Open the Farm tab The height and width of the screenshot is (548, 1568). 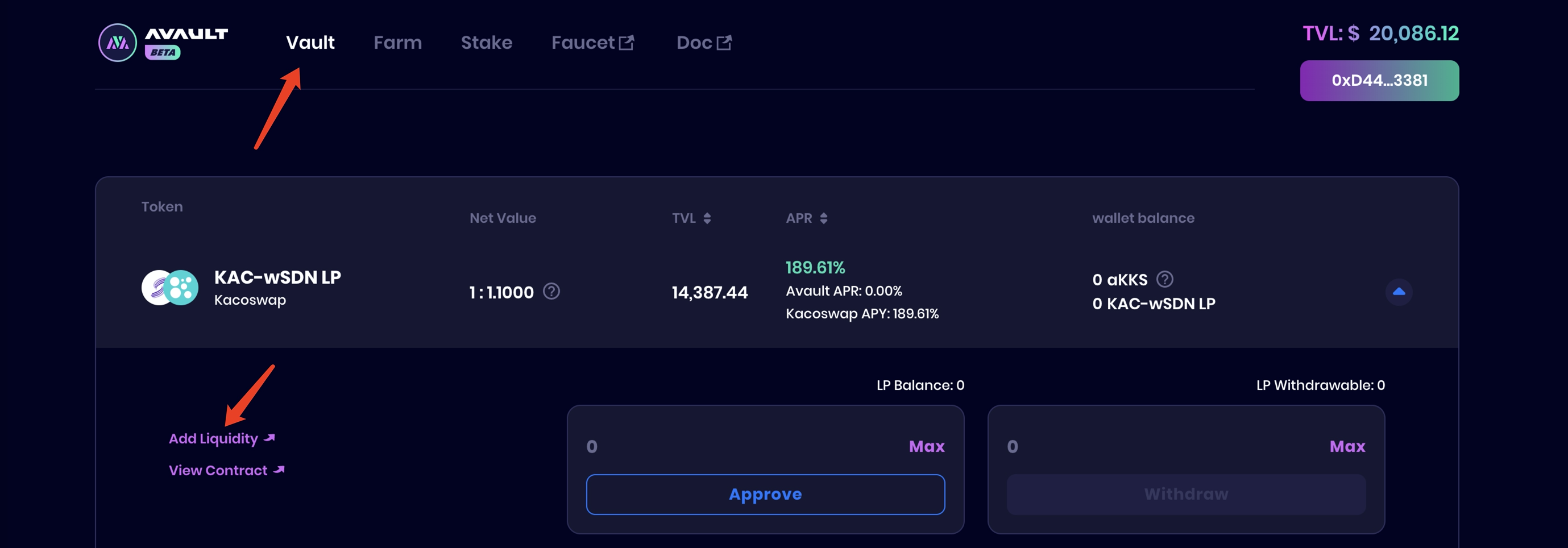[397, 43]
